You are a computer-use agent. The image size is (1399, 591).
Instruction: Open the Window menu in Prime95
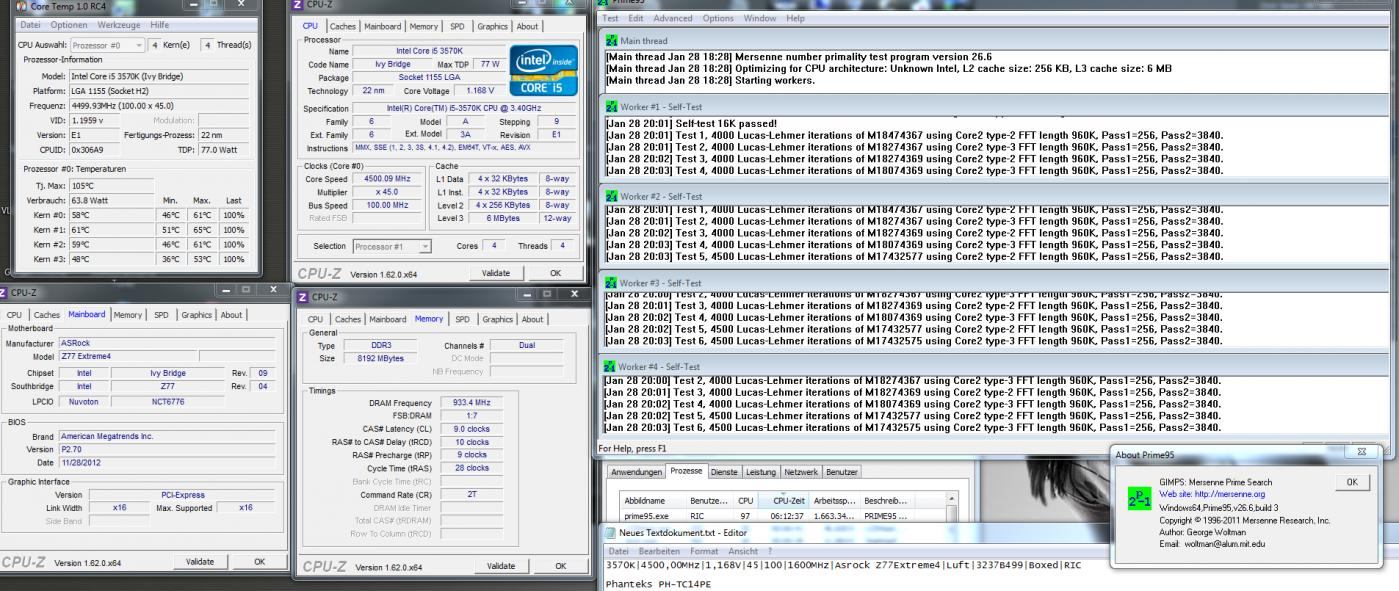[x=760, y=18]
